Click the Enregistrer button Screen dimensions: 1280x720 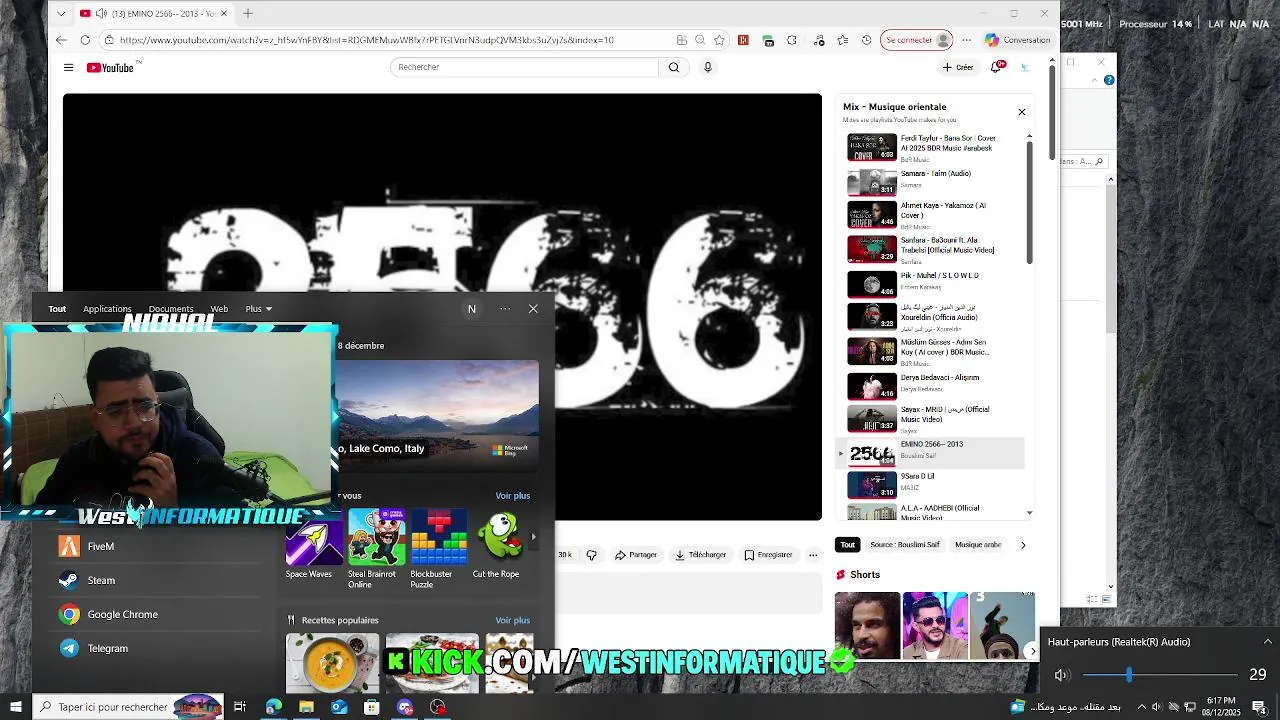click(768, 555)
